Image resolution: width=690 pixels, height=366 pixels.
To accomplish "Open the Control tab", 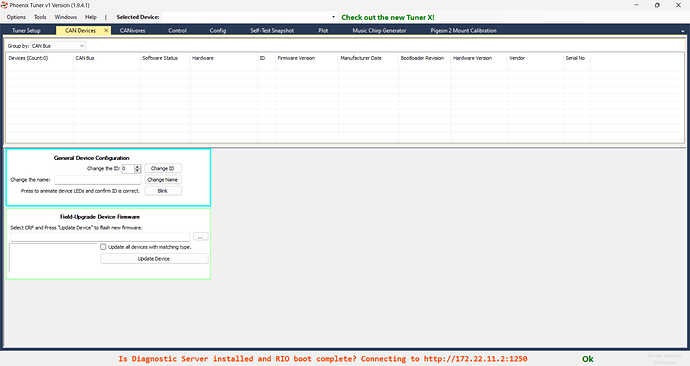I will click(177, 30).
